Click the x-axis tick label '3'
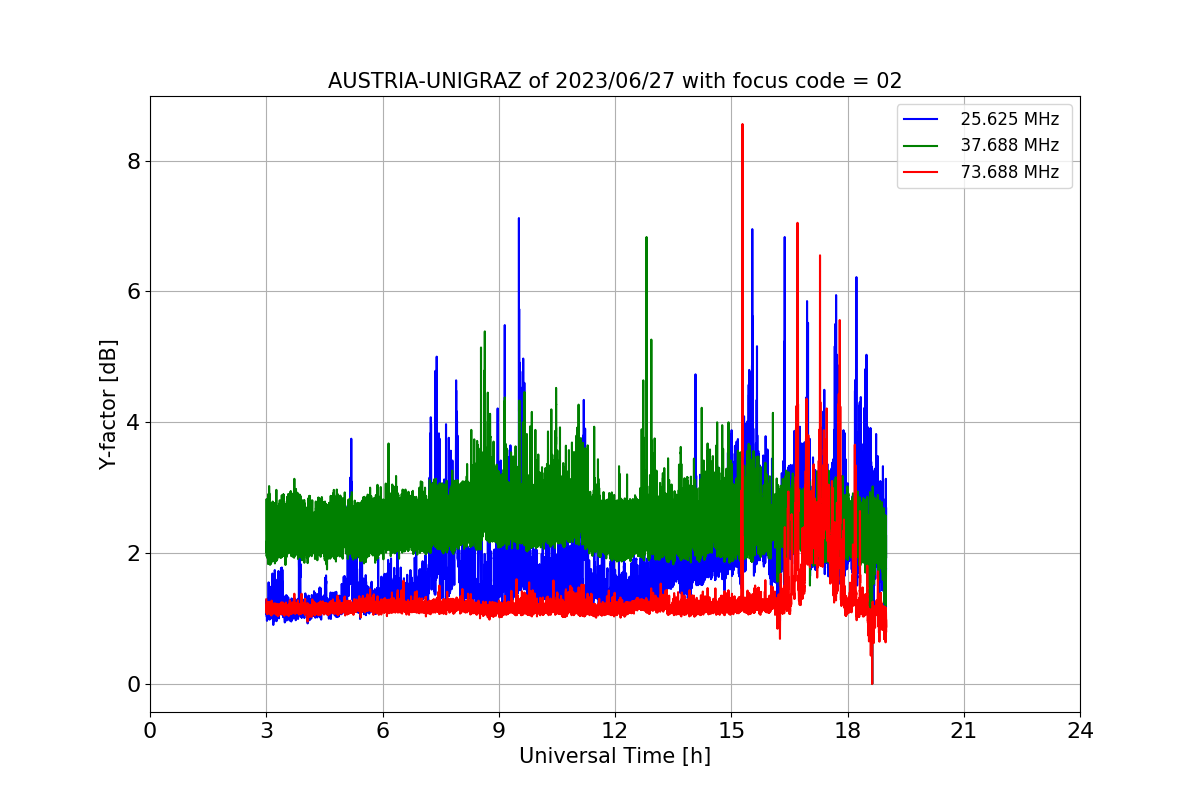 266,730
